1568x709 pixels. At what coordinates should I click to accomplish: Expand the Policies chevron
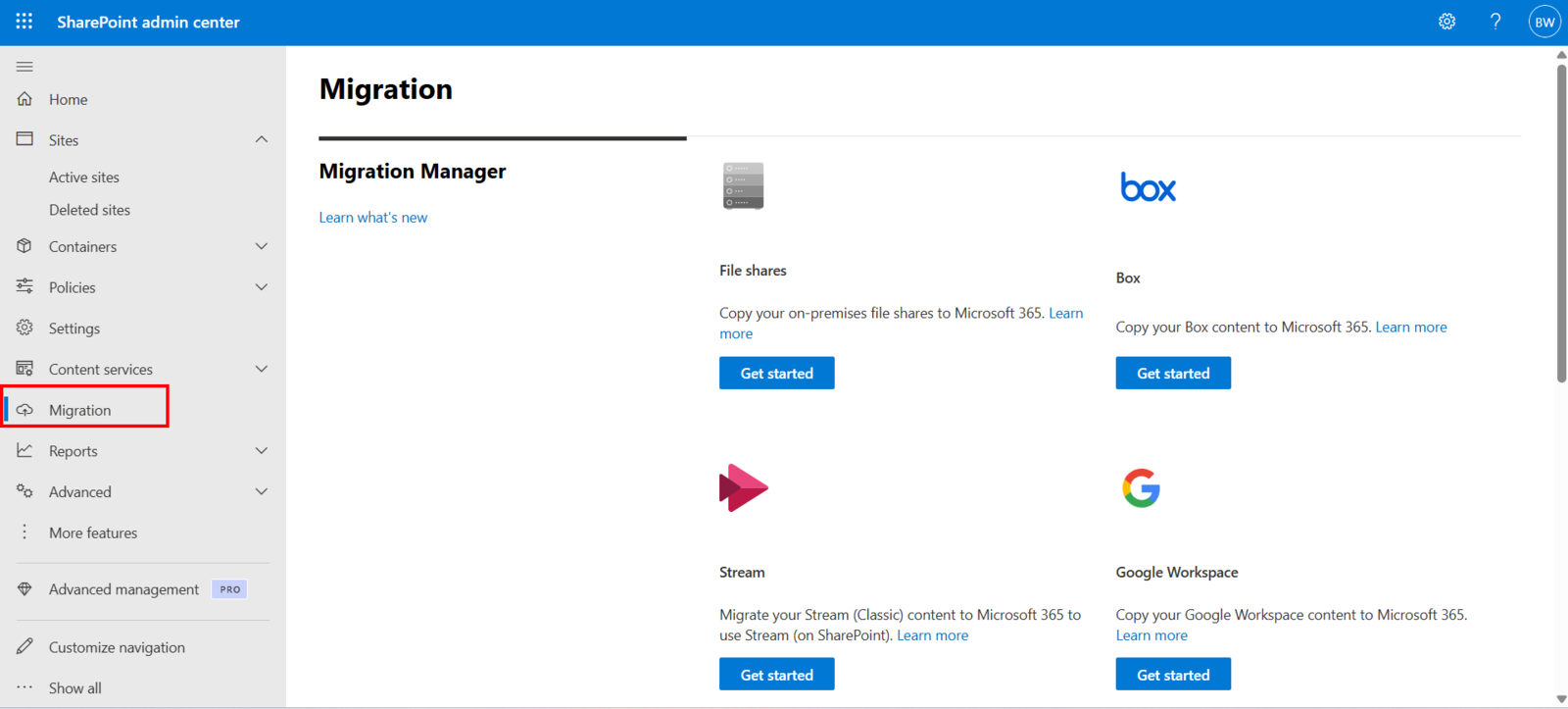pyautogui.click(x=262, y=287)
